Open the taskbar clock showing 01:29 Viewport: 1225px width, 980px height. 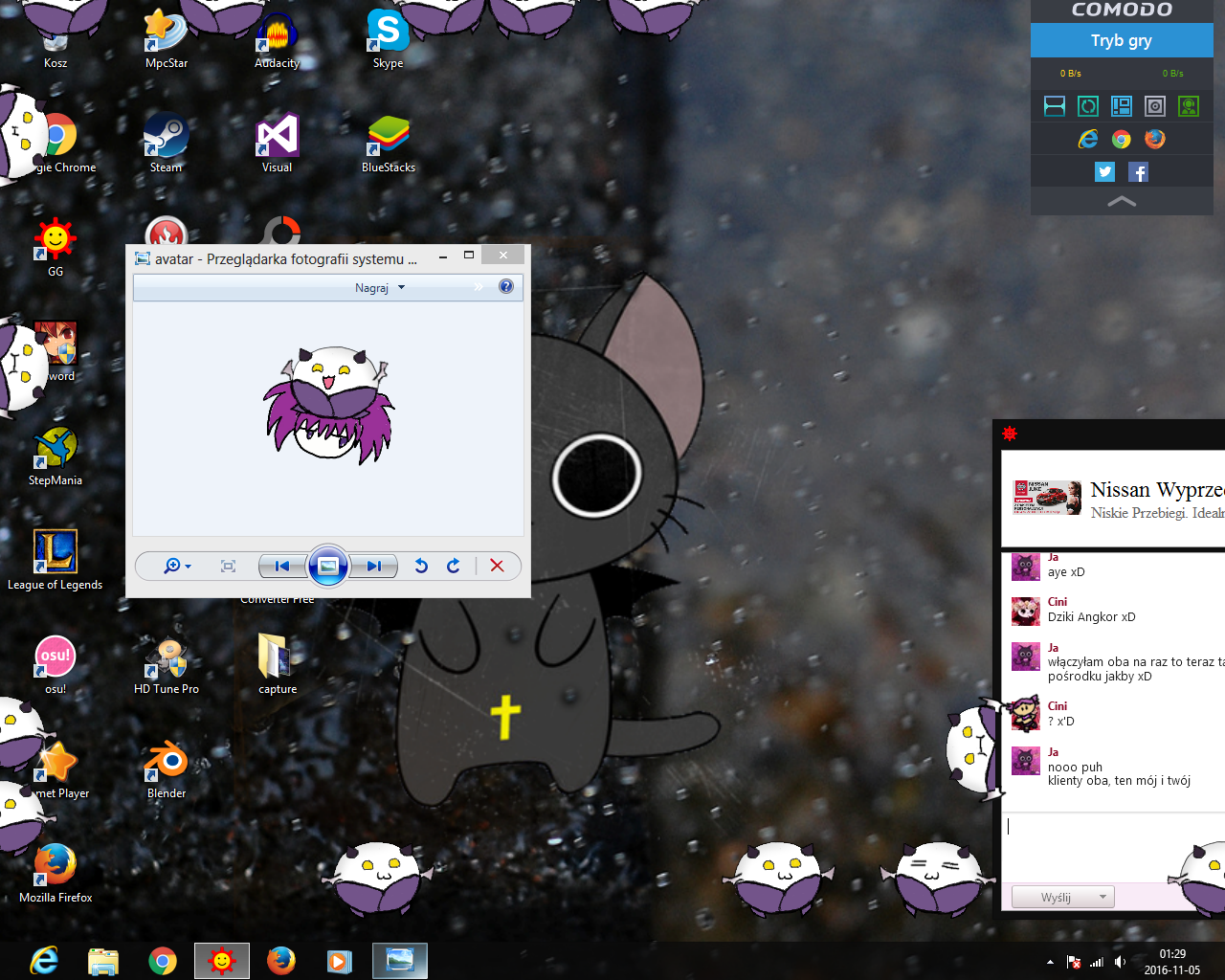pyautogui.click(x=1172, y=961)
